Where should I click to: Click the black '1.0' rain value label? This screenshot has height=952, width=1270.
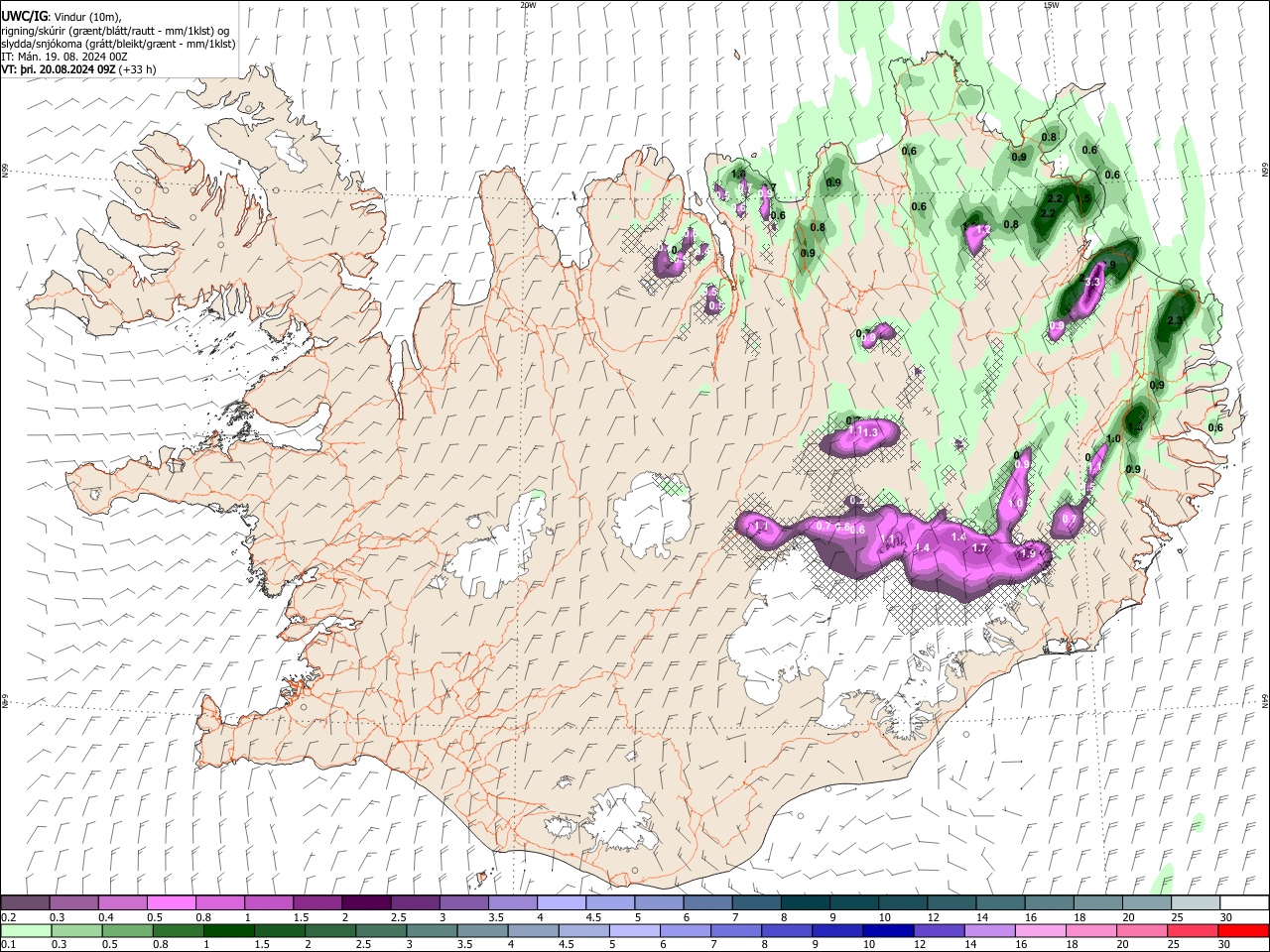[x=1113, y=439]
